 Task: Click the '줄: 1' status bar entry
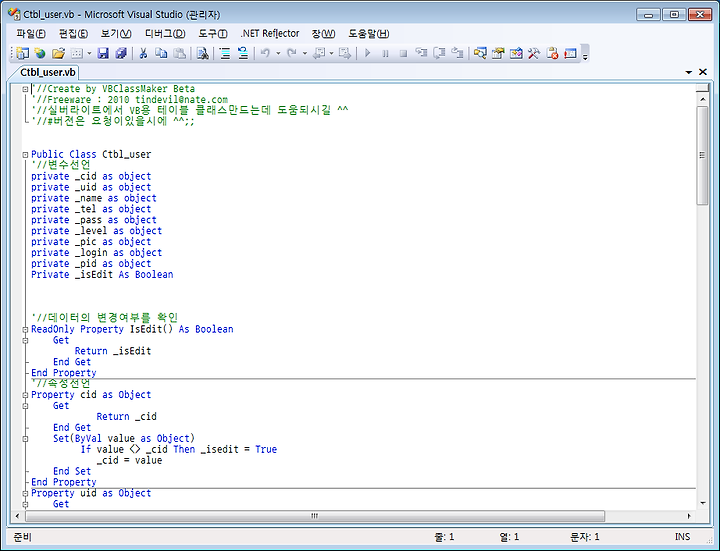click(x=444, y=537)
